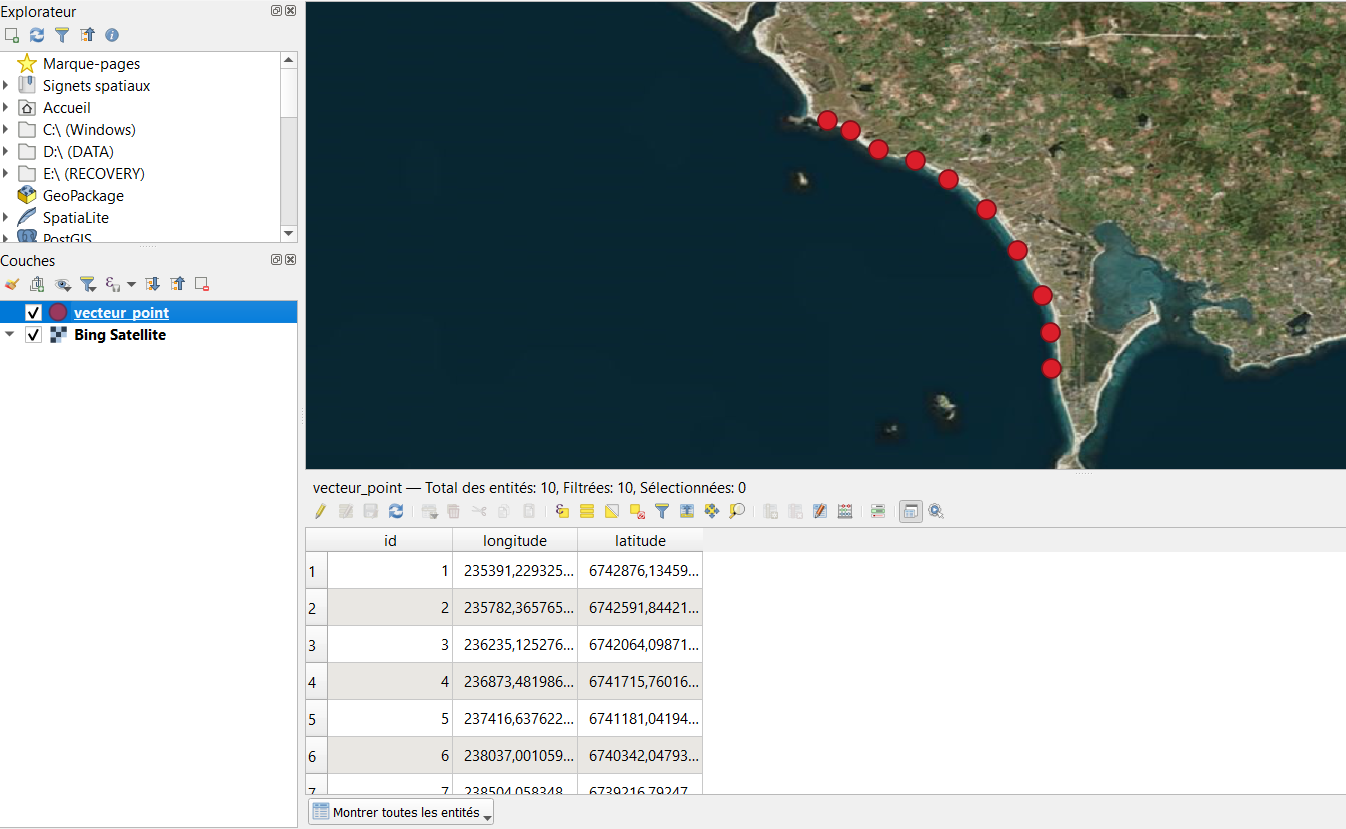Close the Couches panel

290,260
